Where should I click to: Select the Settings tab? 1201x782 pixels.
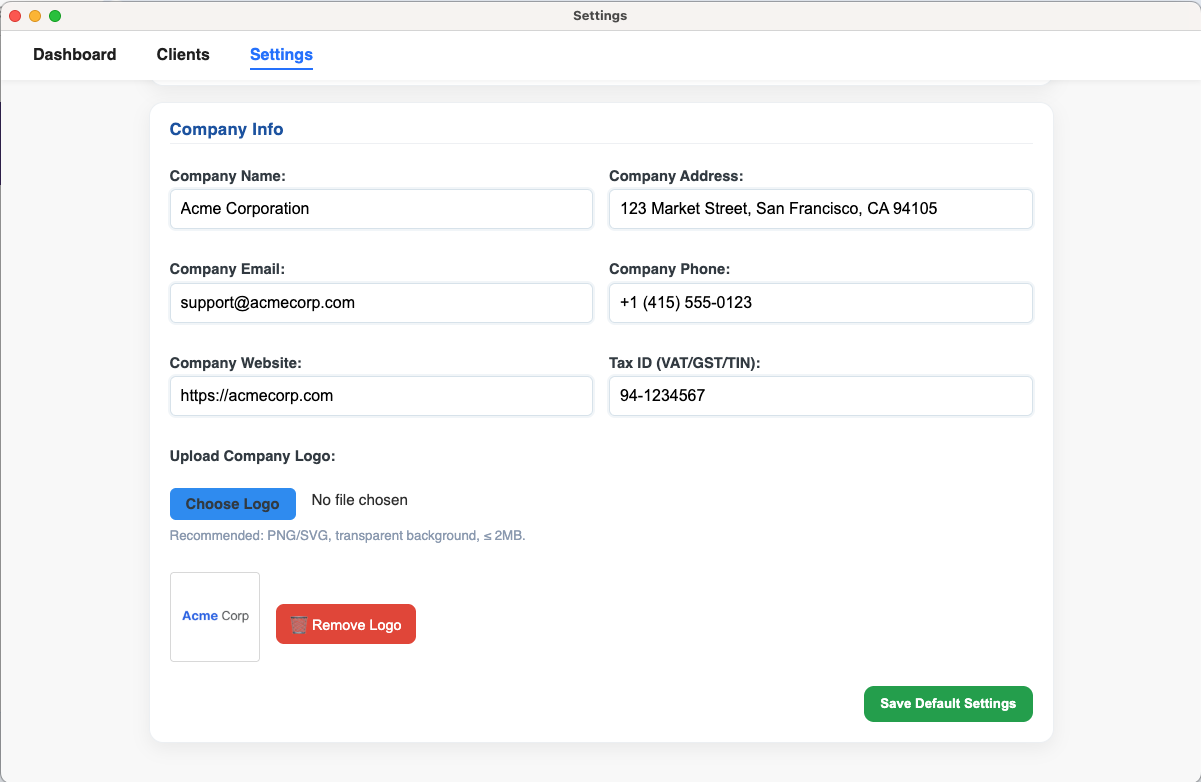coord(281,55)
